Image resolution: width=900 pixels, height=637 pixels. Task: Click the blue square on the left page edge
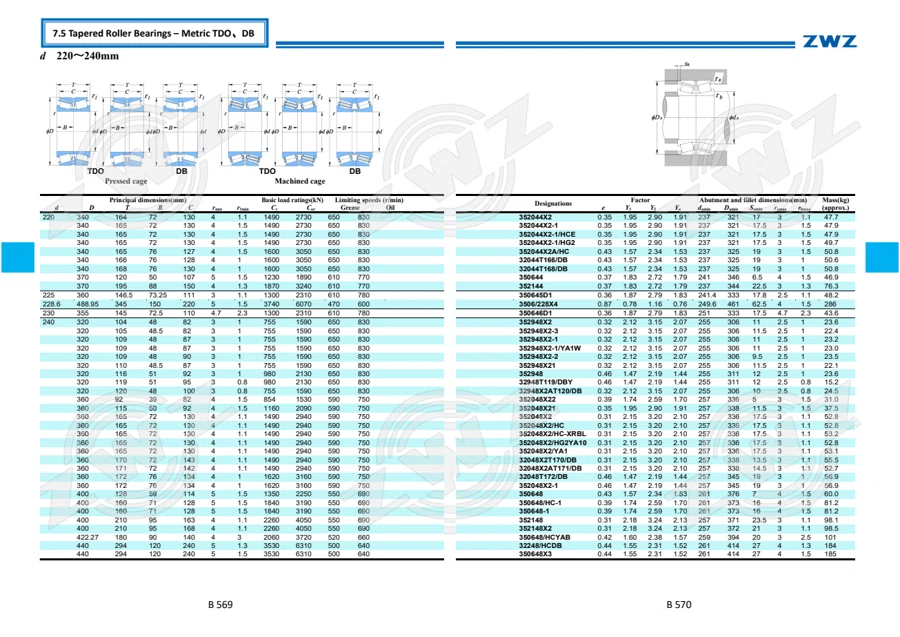18,257
